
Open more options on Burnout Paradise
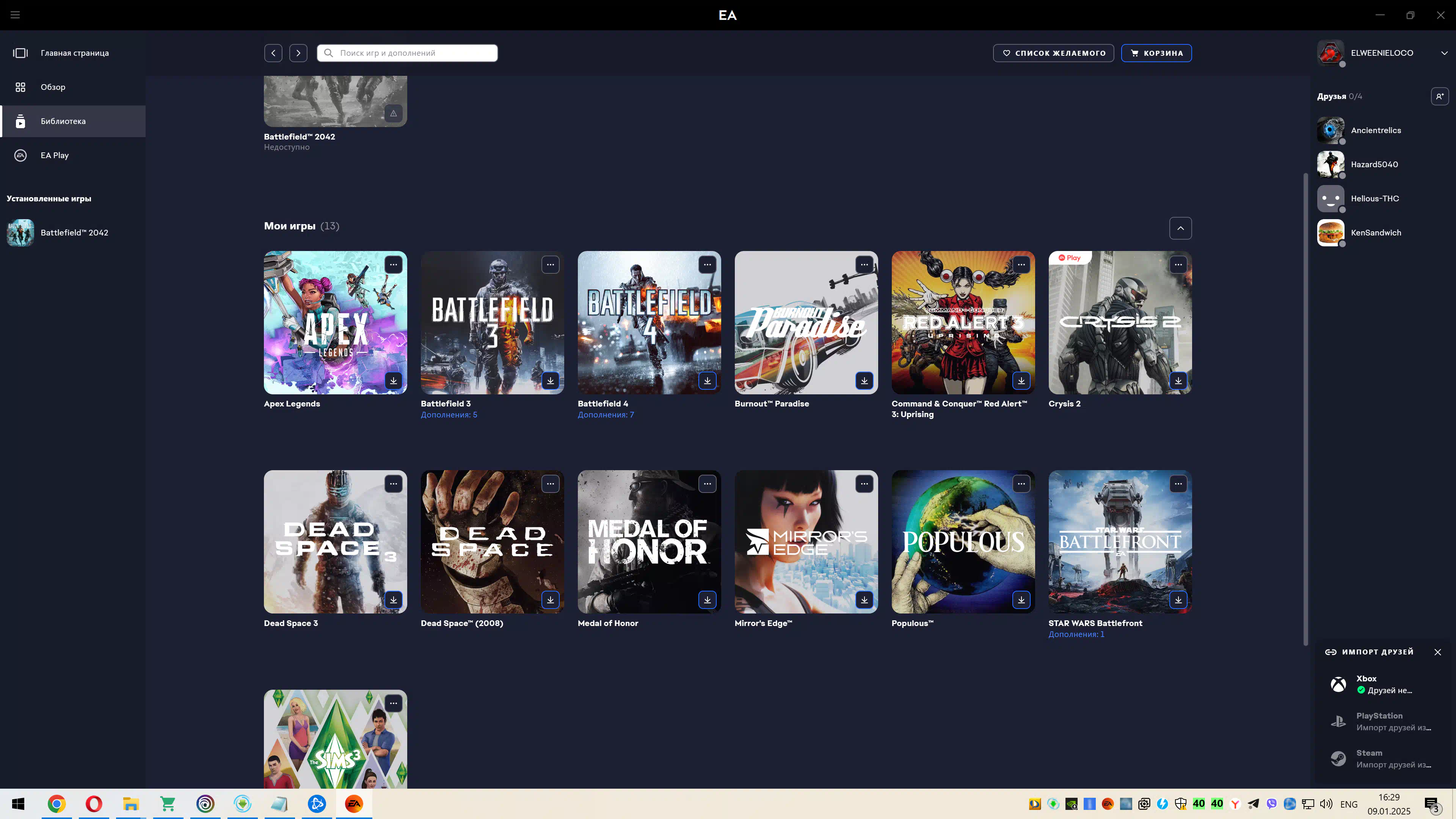(864, 265)
